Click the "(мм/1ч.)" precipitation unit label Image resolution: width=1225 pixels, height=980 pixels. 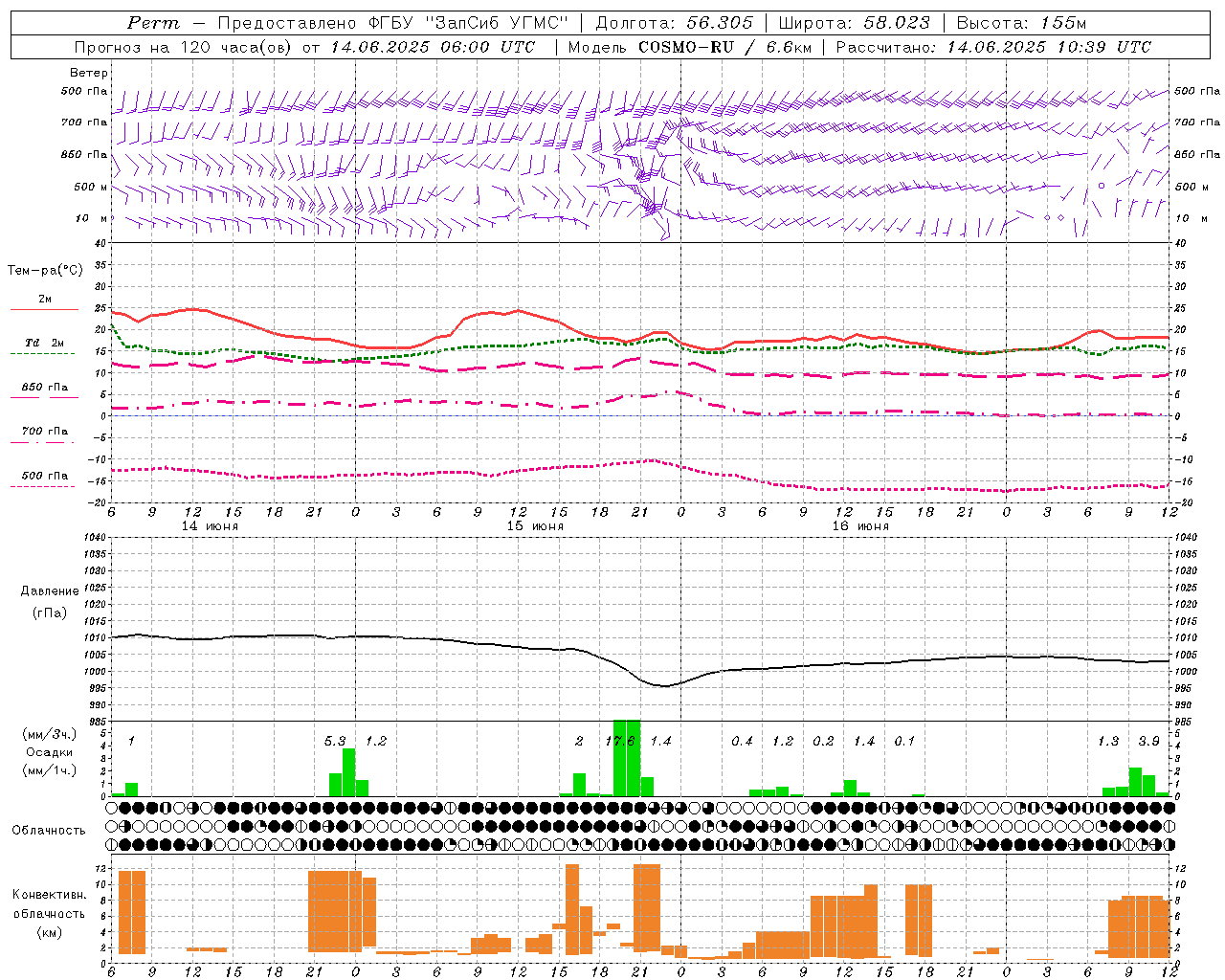tap(49, 770)
